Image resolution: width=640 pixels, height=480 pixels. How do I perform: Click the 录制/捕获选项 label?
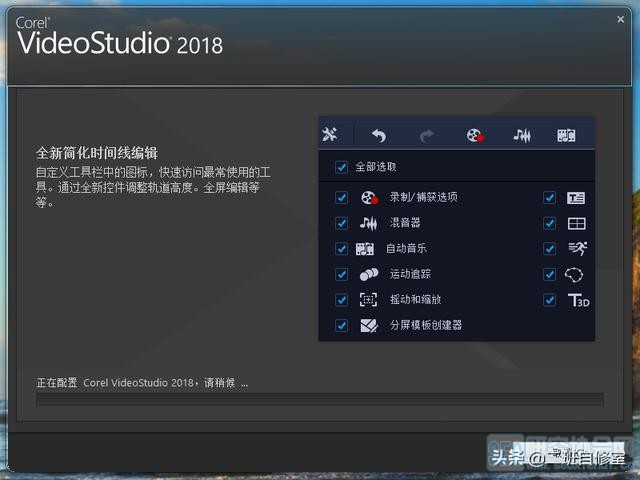click(x=424, y=198)
